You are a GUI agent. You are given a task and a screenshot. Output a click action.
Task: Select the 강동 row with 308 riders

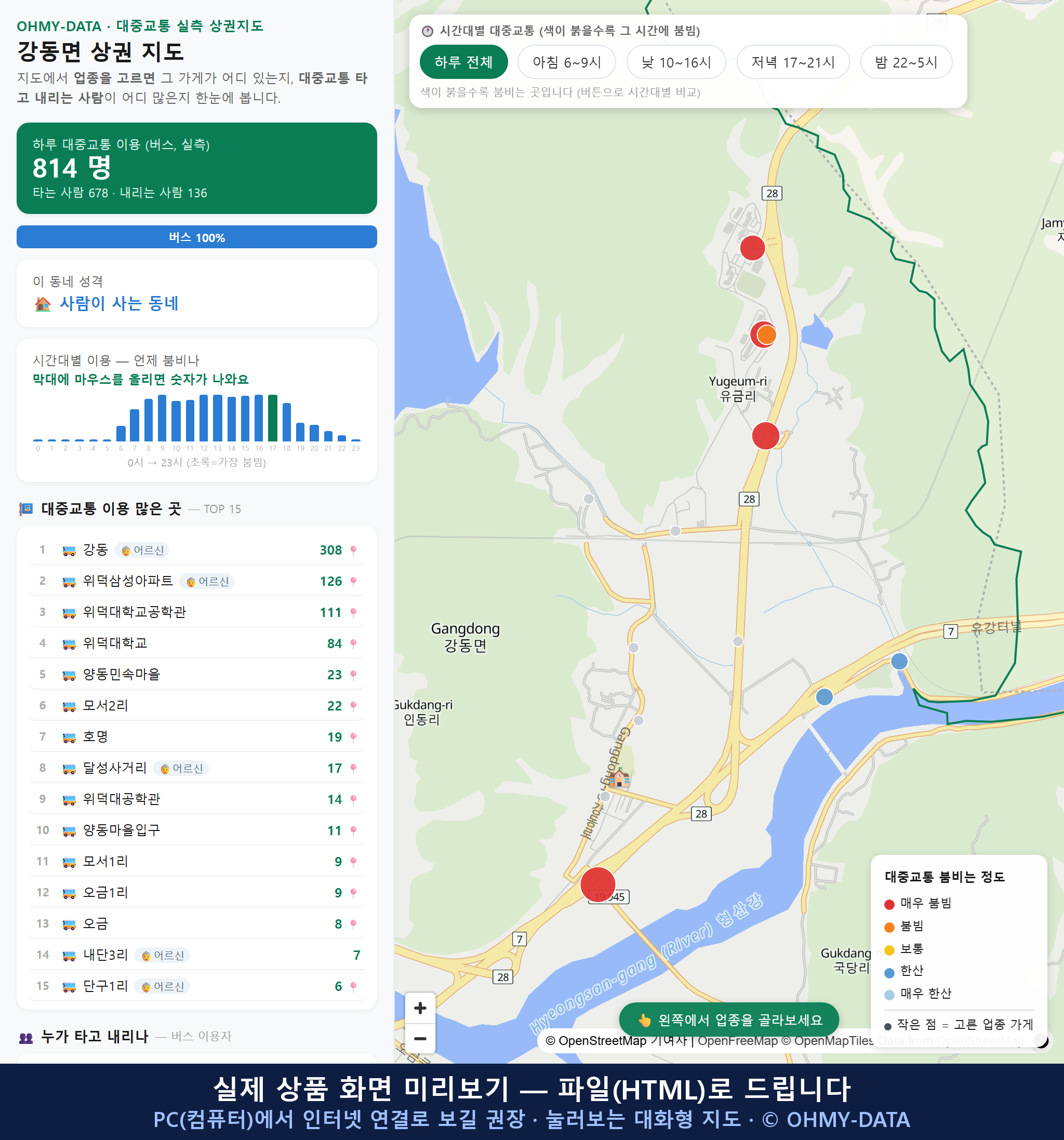197,551
